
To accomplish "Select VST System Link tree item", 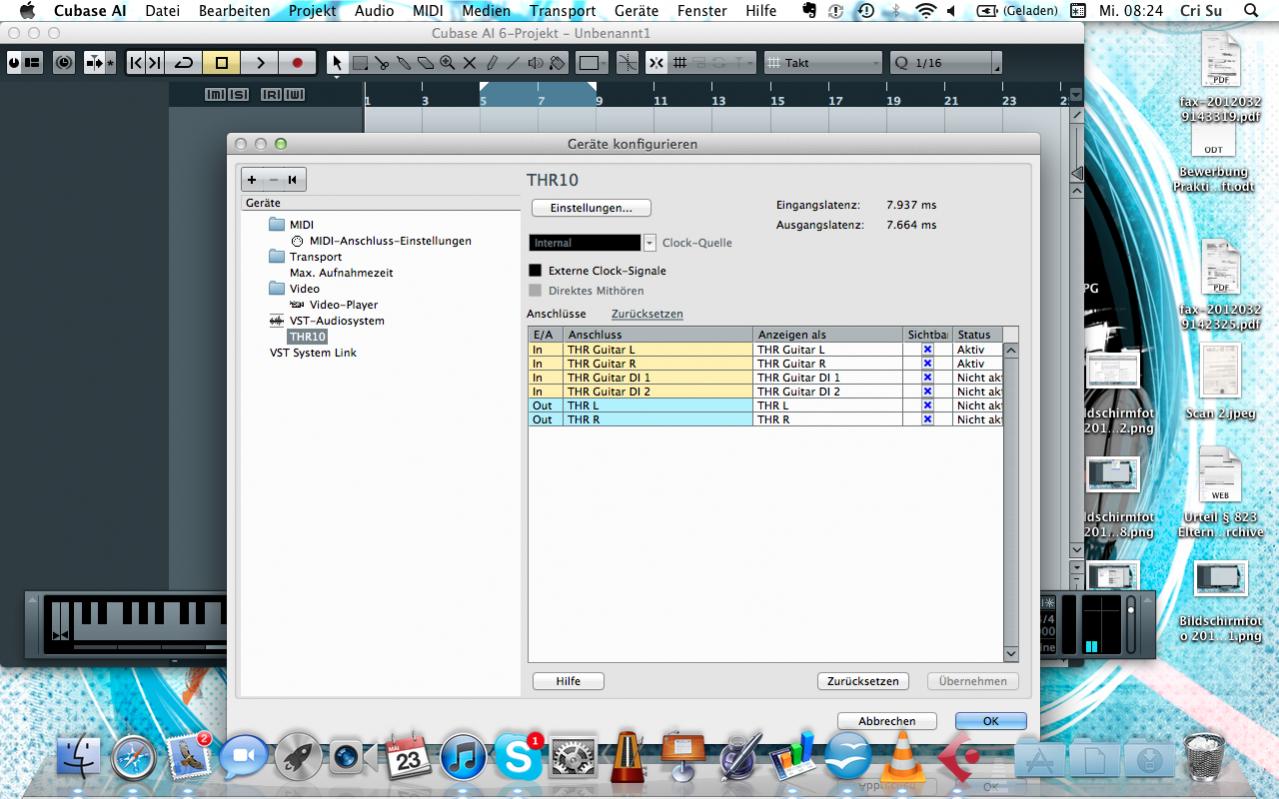I will (313, 353).
